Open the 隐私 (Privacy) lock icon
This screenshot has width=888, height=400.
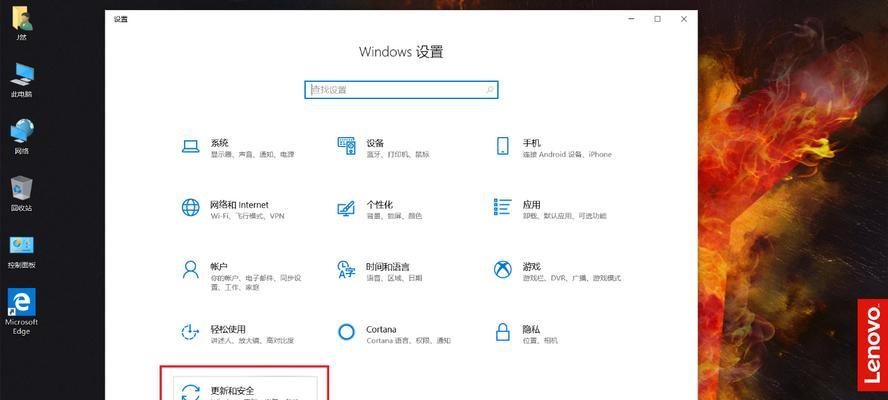click(502, 332)
